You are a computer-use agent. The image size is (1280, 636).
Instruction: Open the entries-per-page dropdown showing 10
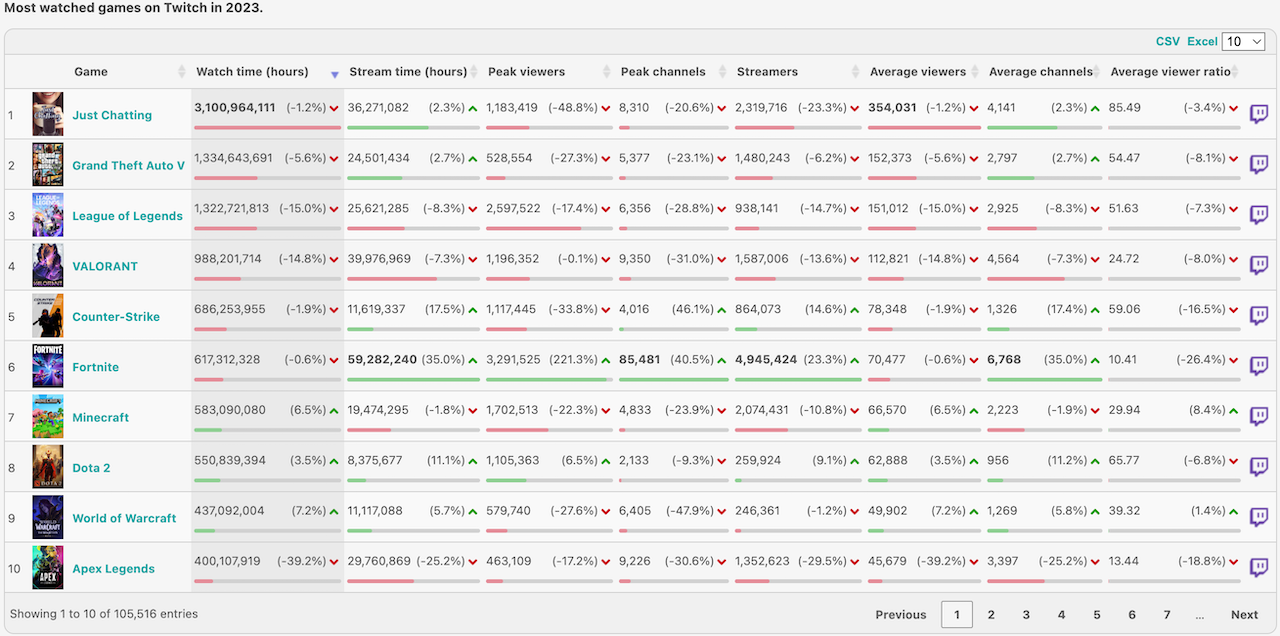[1243, 41]
